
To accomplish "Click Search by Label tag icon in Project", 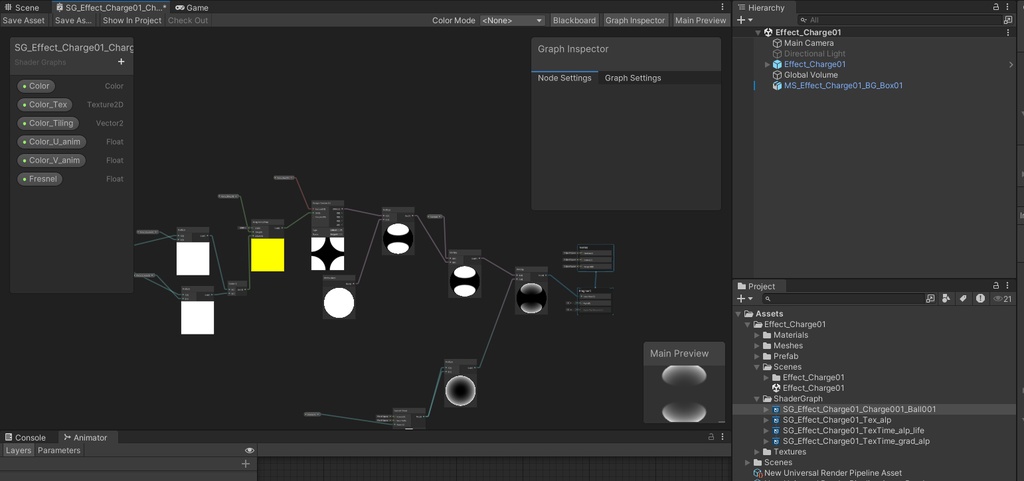I will [962, 298].
